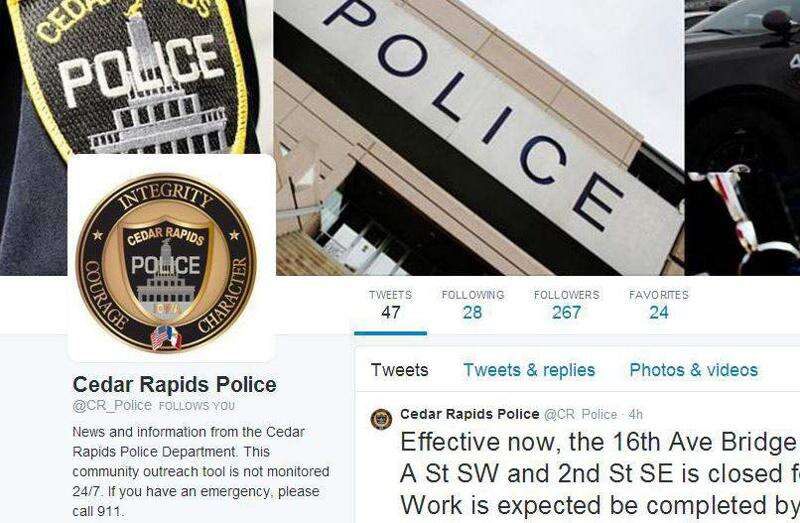Open tweet author name Cedar Rapids Police

[469, 414]
